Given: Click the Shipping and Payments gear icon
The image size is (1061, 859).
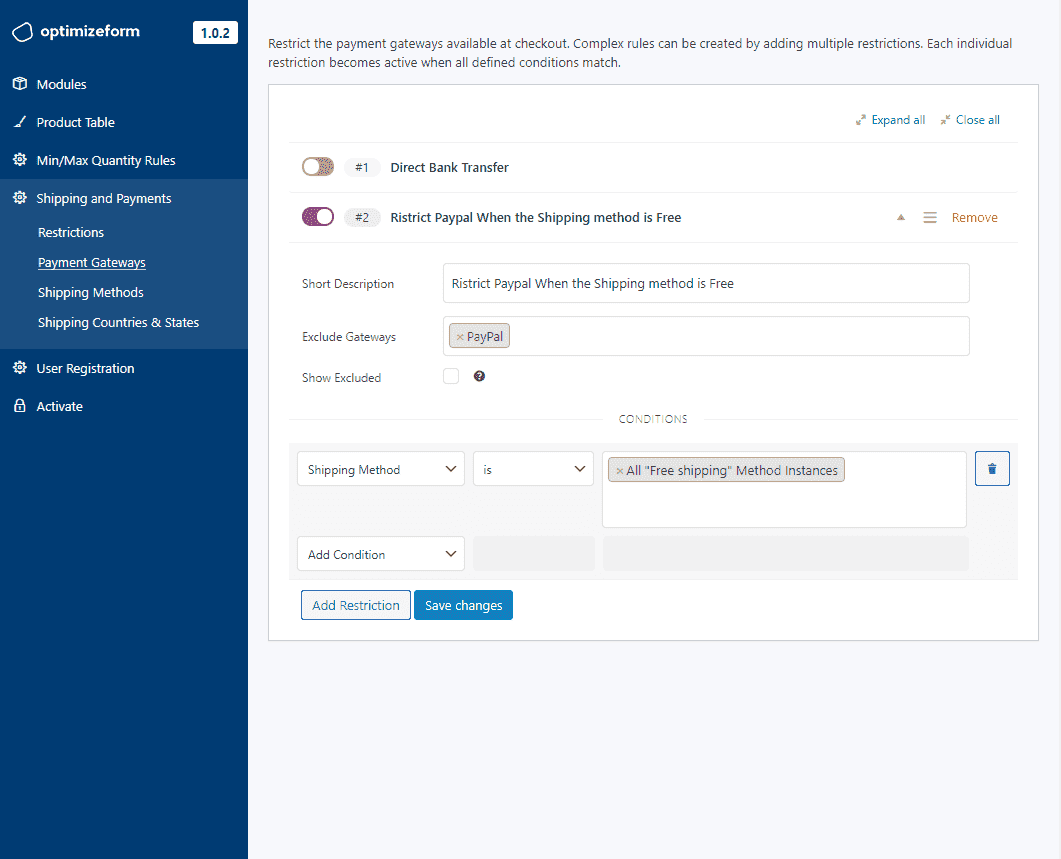Looking at the screenshot, I should 20,198.
